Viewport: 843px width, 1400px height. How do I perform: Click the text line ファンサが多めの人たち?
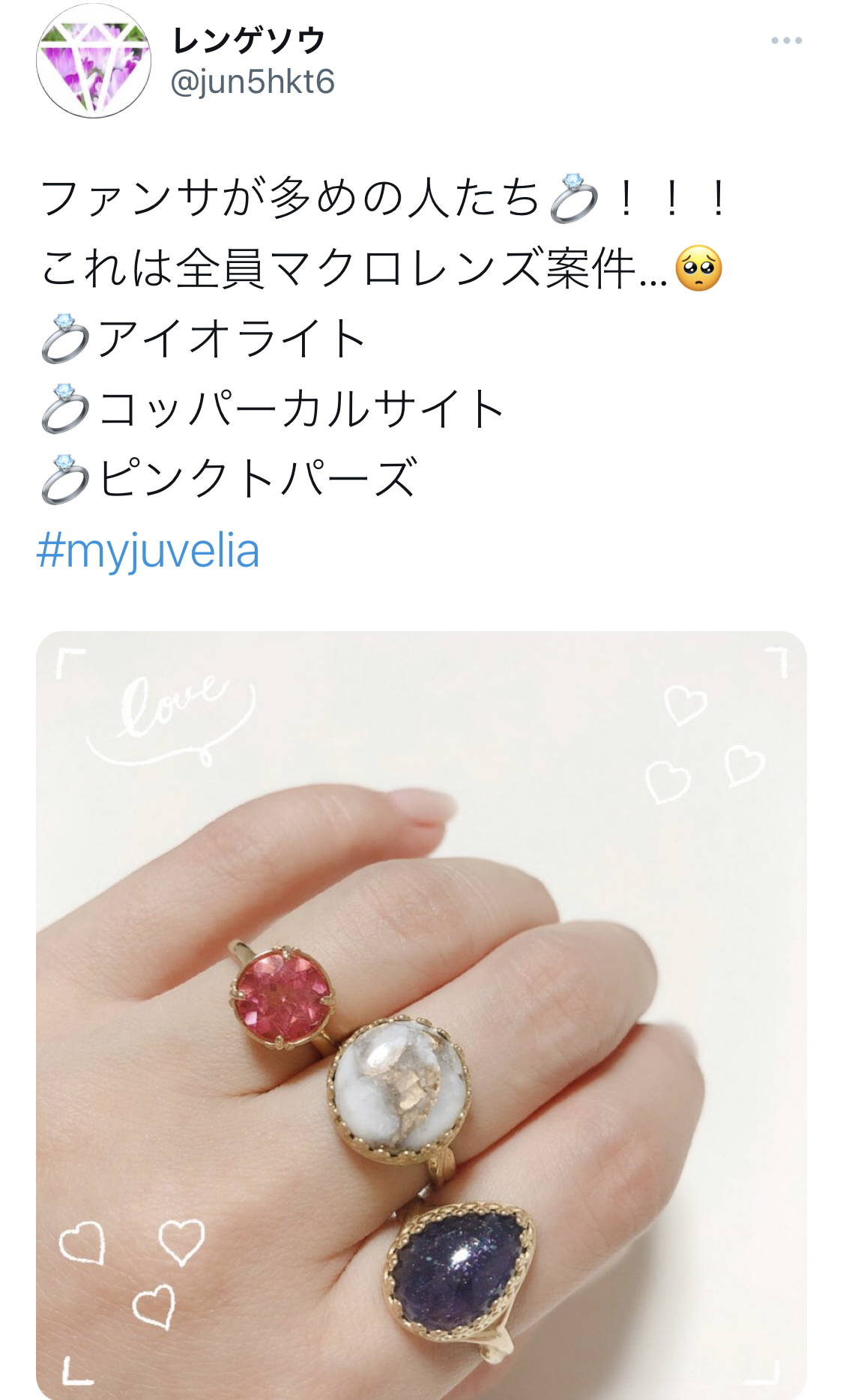click(289, 199)
